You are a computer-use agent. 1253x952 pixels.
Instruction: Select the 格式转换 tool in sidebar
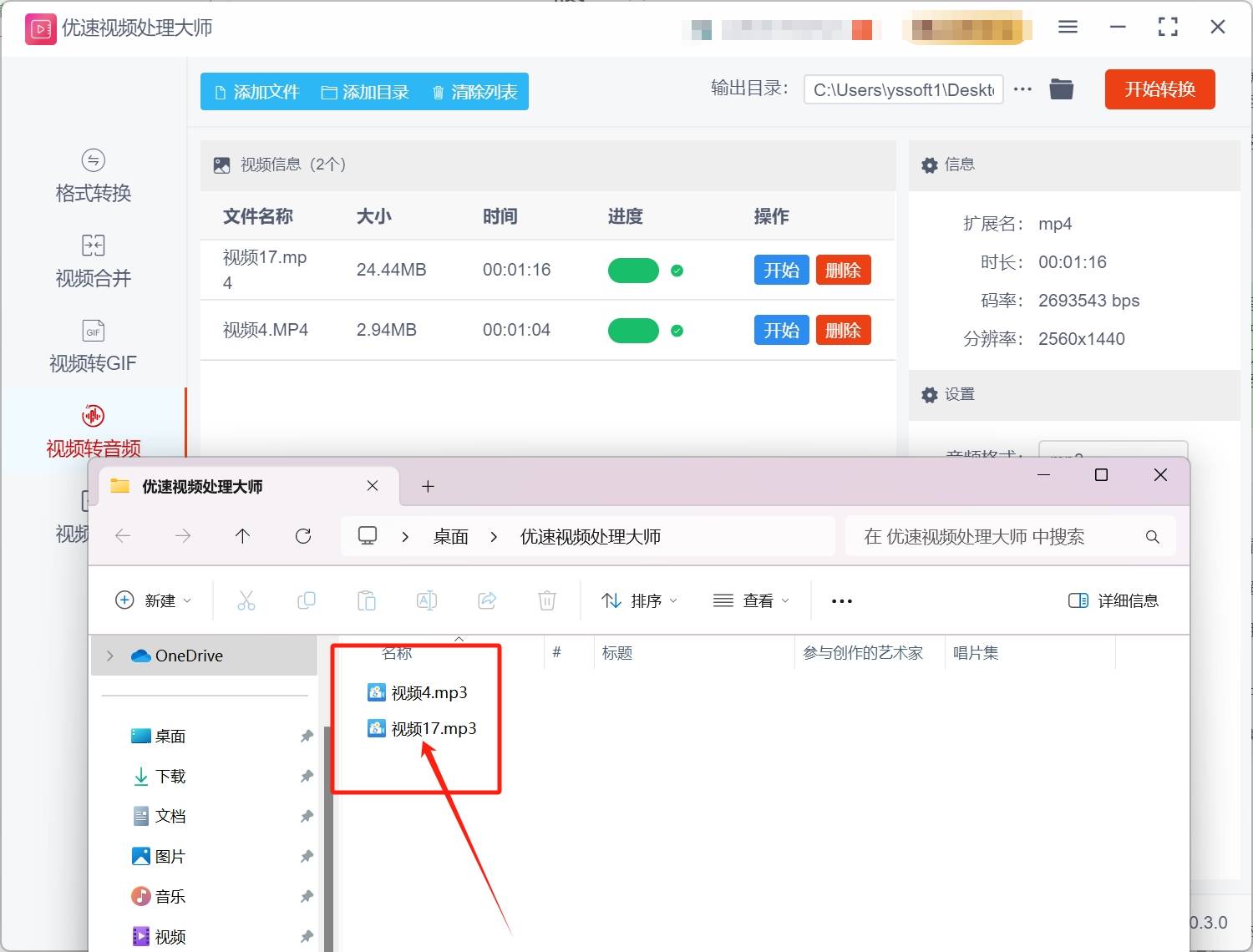[x=92, y=177]
